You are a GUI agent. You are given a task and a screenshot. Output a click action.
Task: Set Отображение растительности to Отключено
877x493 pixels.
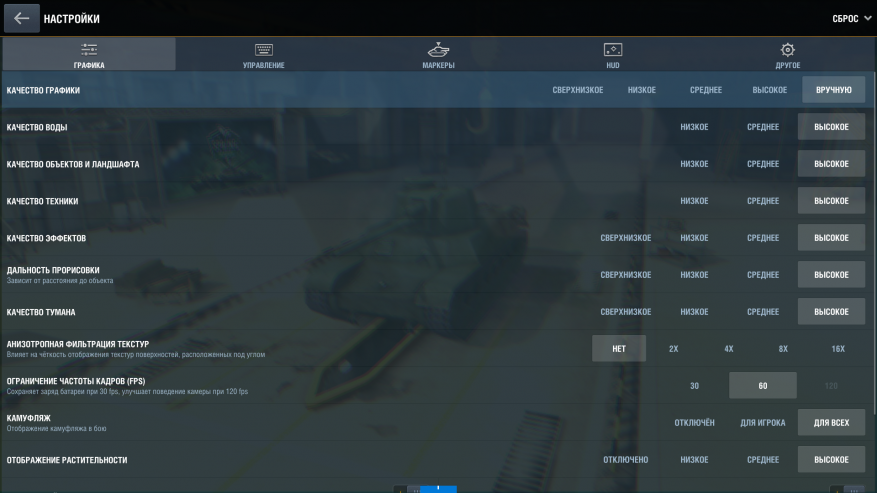(x=626, y=459)
